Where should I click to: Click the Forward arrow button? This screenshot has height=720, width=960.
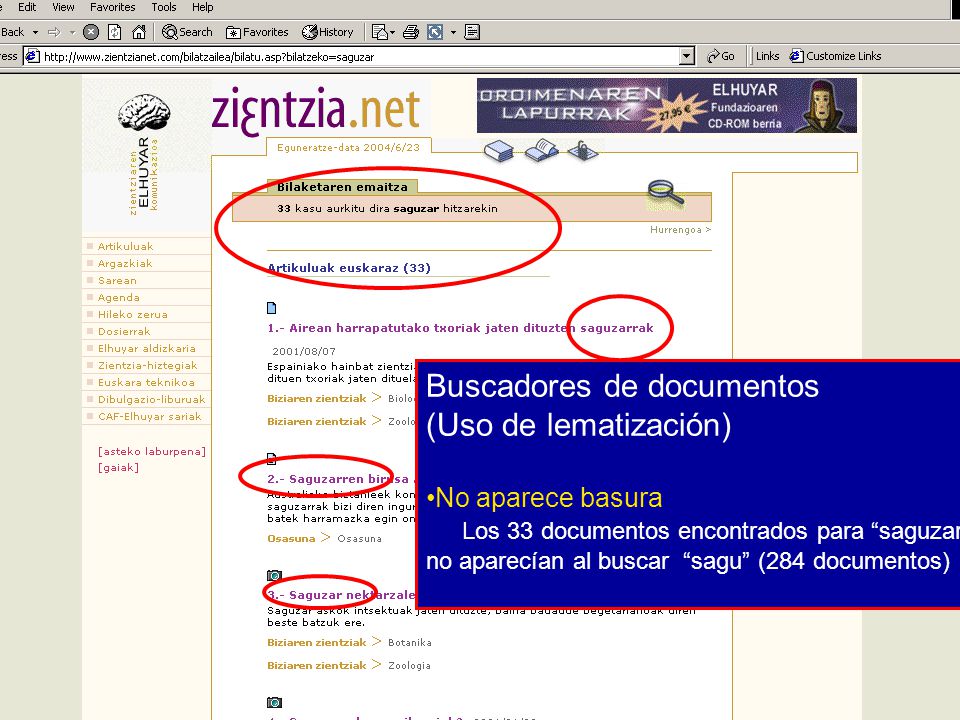click(x=54, y=32)
